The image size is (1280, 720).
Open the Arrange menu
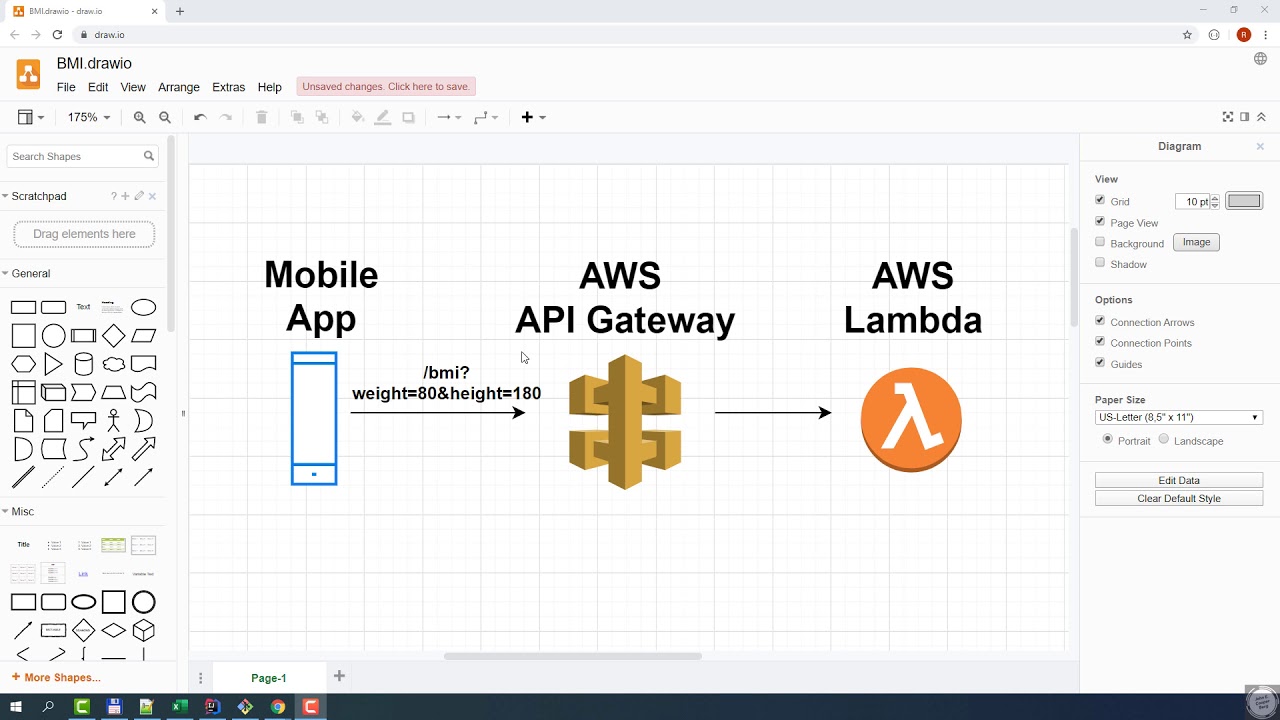point(179,87)
